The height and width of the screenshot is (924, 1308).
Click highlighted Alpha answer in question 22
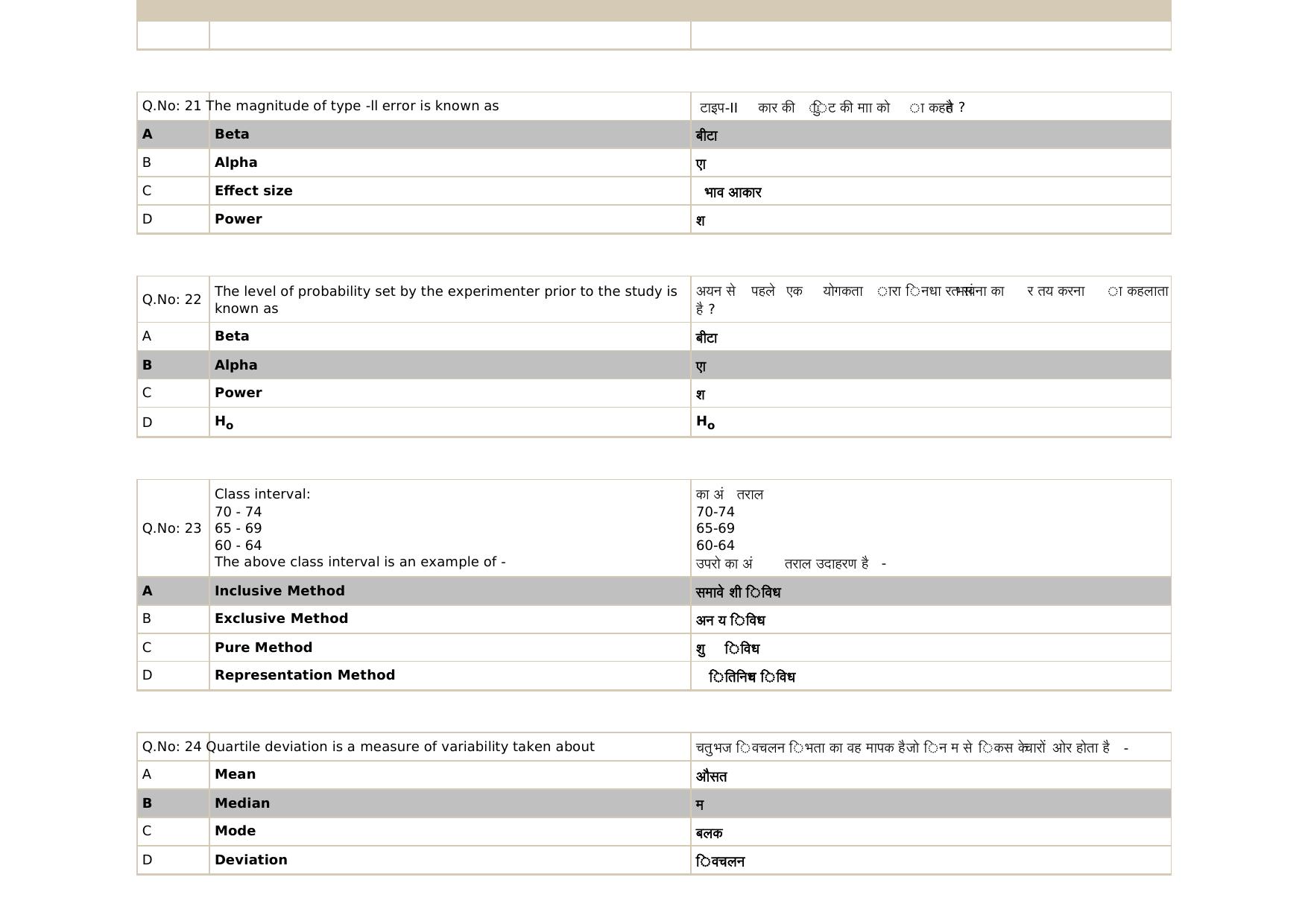click(236, 365)
